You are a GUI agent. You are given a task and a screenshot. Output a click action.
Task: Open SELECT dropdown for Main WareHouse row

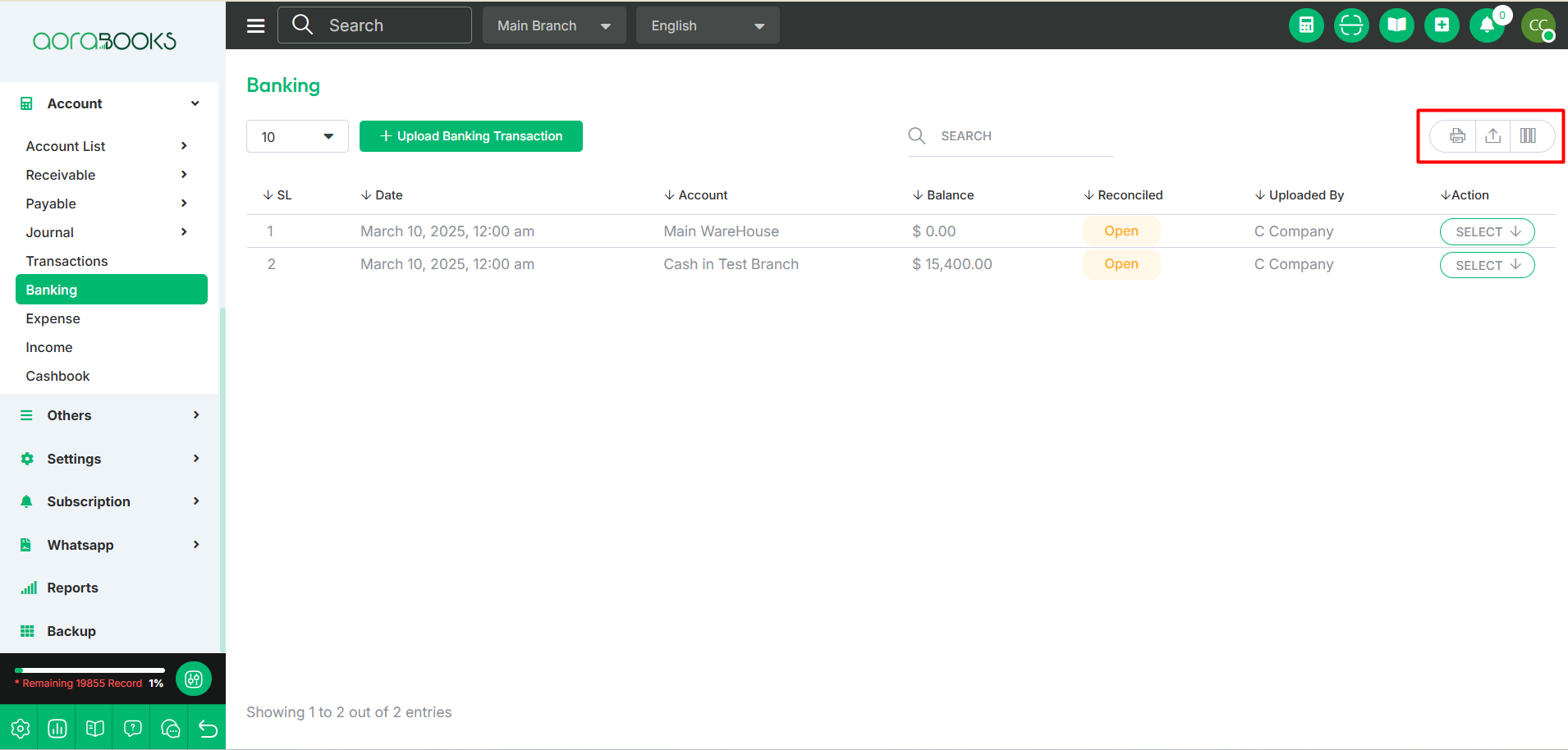click(x=1488, y=231)
